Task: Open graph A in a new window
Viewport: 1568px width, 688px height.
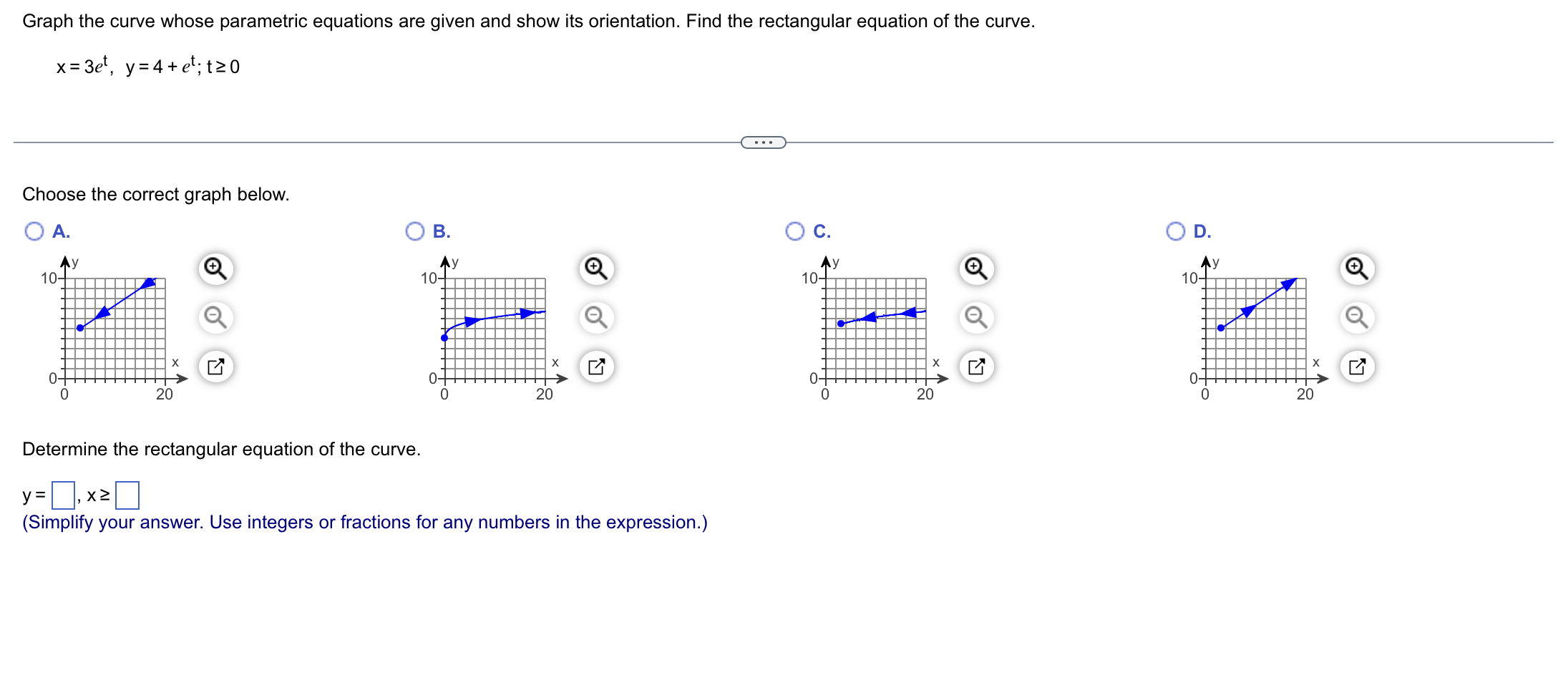Action: click(x=215, y=367)
